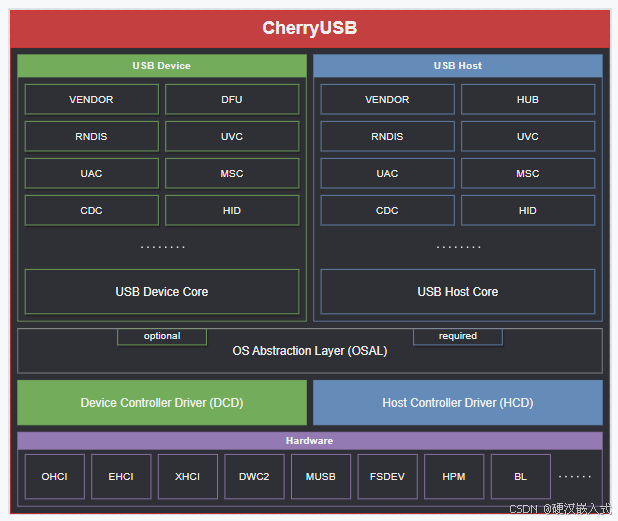Click the required label tag
This screenshot has height=521, width=618.
click(x=458, y=337)
